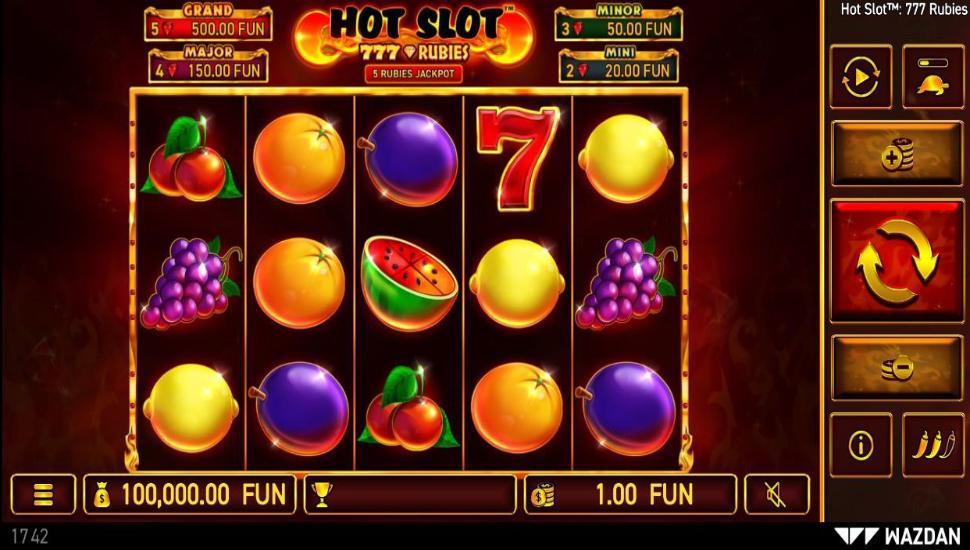Click the Minor jackpot 50.00 FUN panel
The height and width of the screenshot is (550, 970).
619,24
